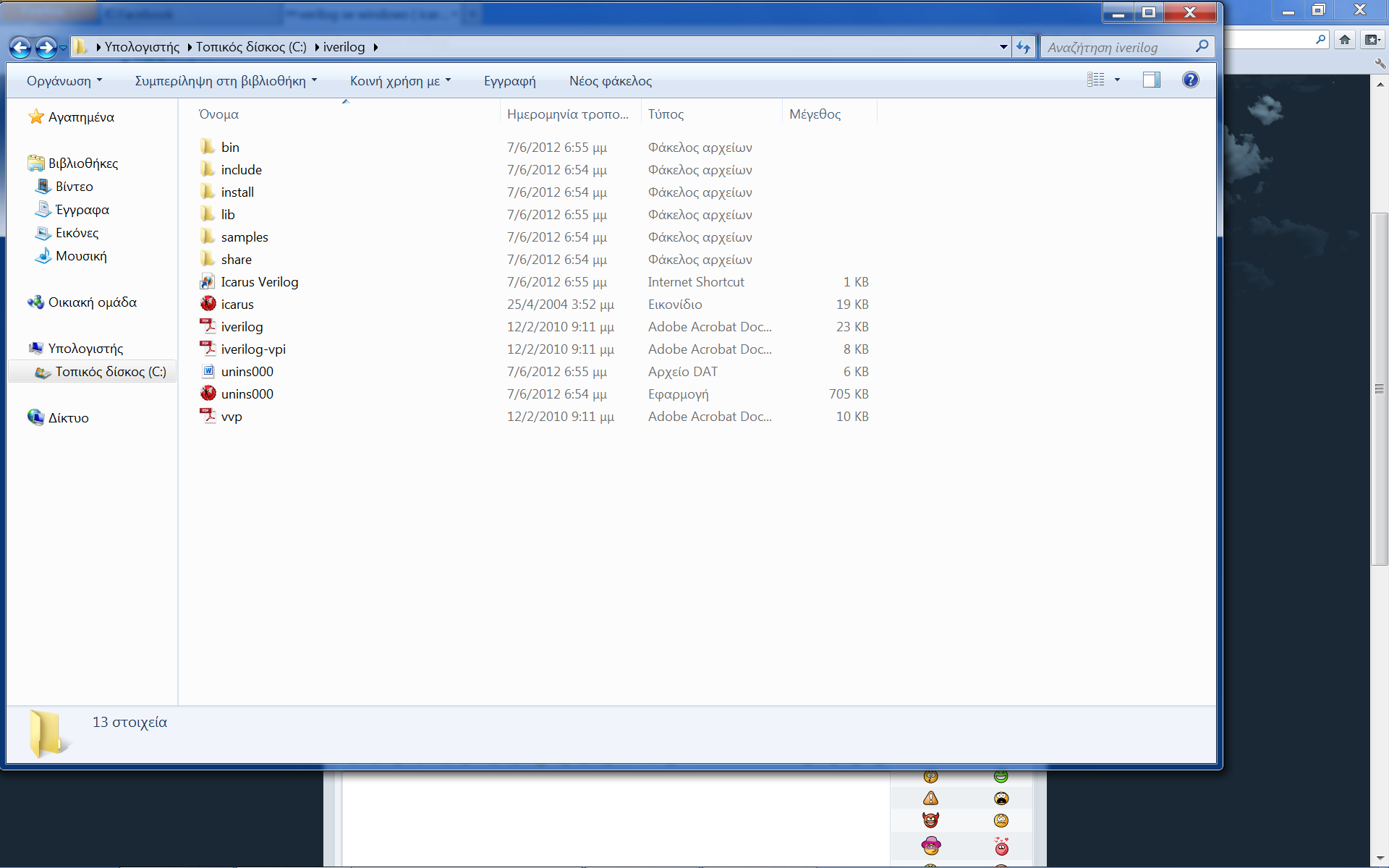This screenshot has width=1389, height=868.
Task: Click the Αρχείο DAT type cell
Action: coord(683,372)
